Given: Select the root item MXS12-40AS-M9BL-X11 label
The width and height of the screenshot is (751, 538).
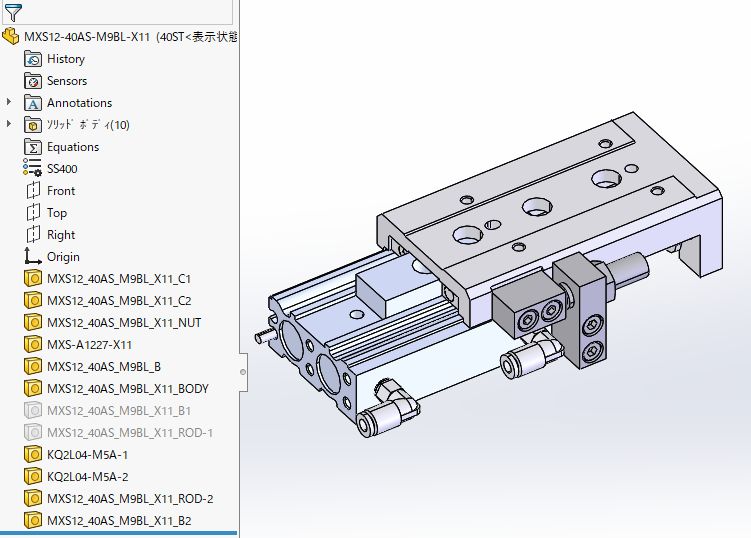Looking at the screenshot, I should (x=87, y=37).
